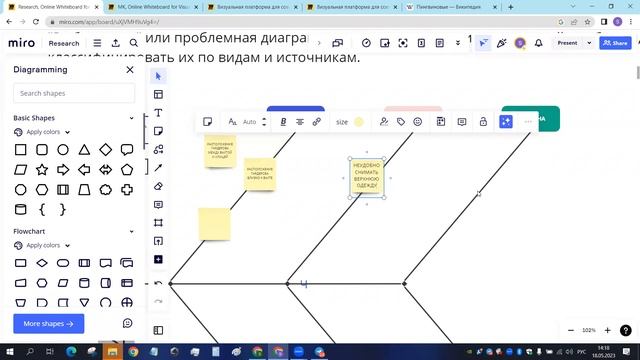Redo last action

(x=158, y=301)
